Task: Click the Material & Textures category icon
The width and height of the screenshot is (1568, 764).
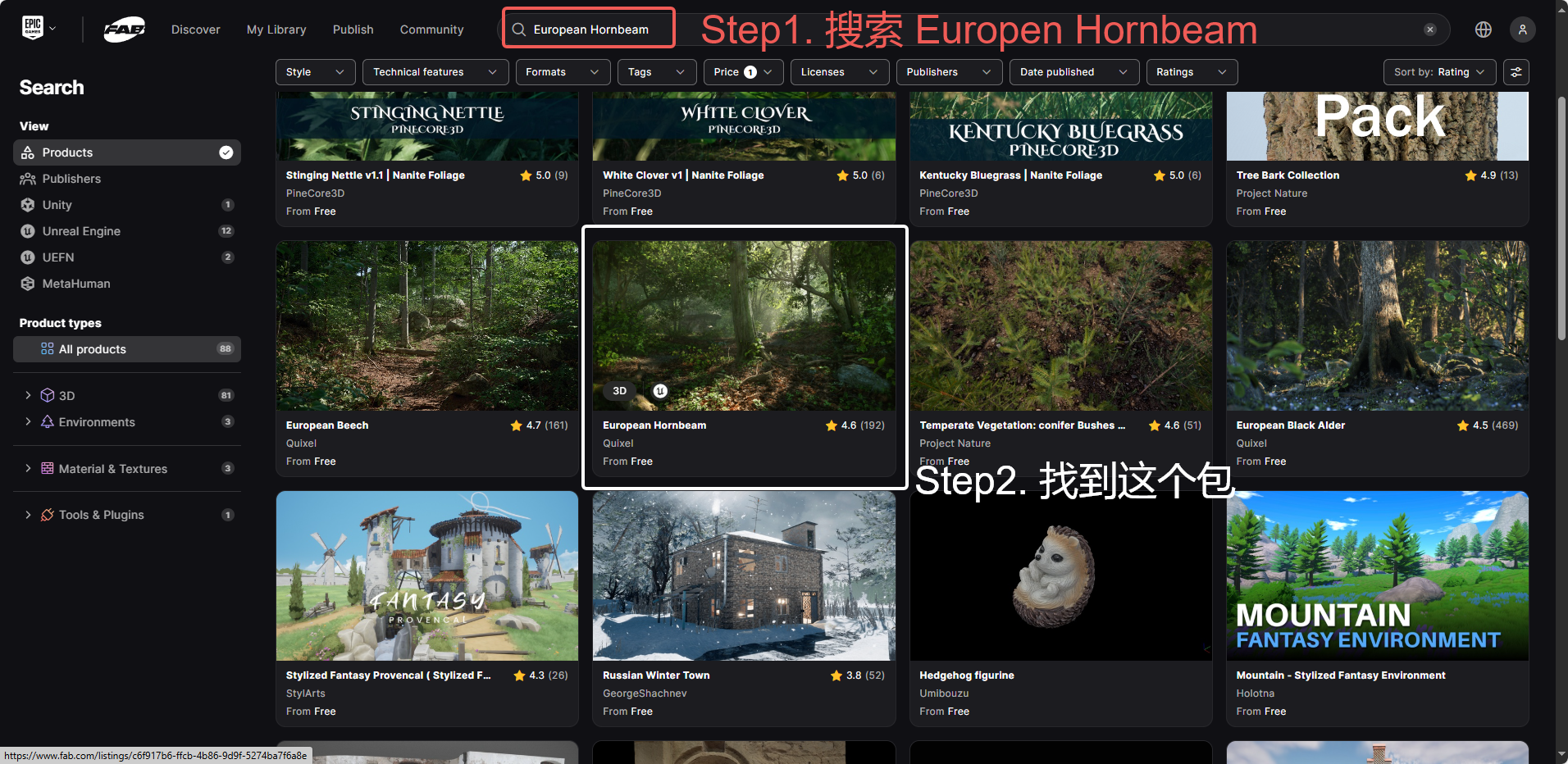Action: click(48, 468)
